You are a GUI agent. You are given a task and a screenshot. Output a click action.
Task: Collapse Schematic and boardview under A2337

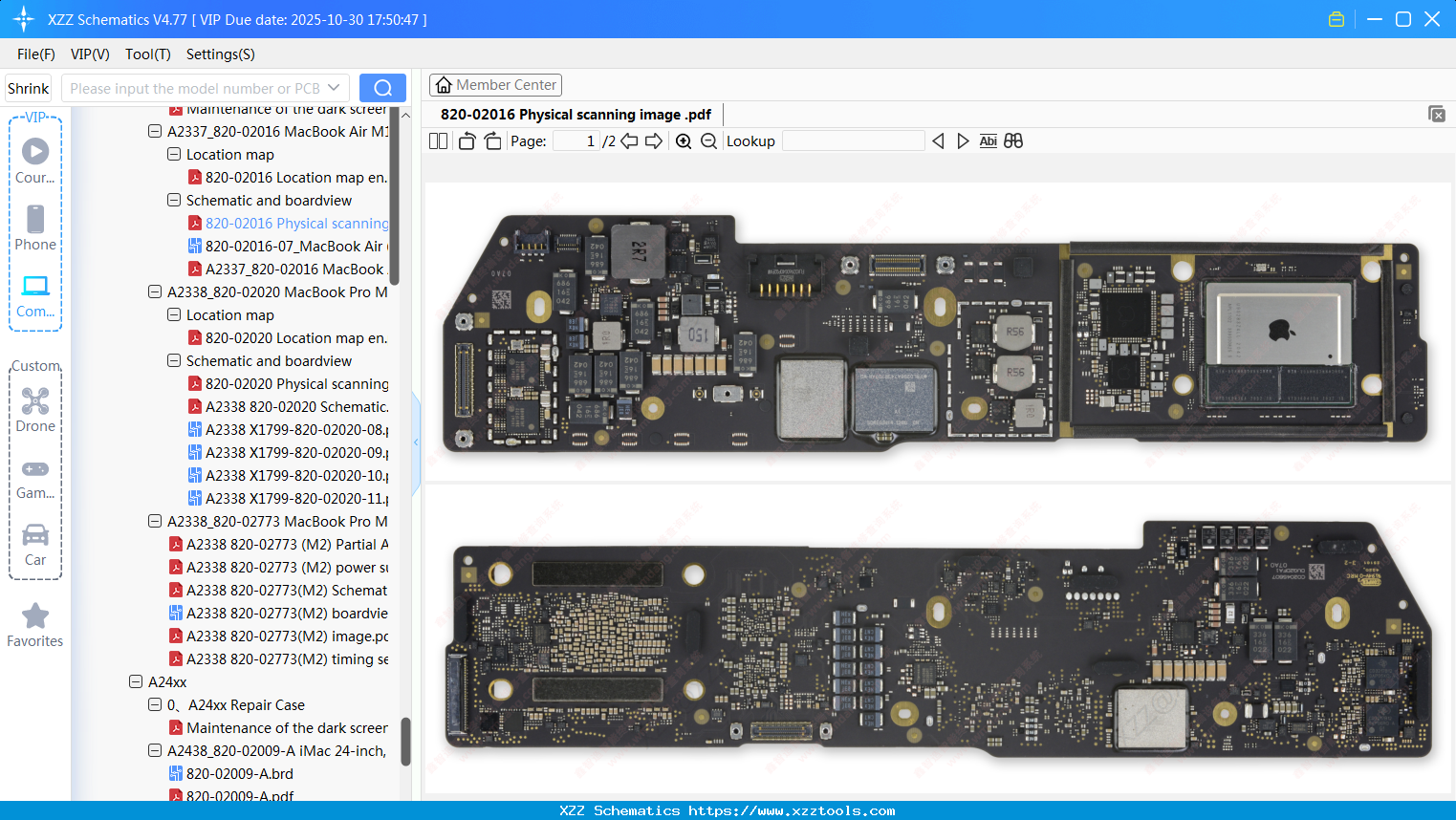[174, 200]
